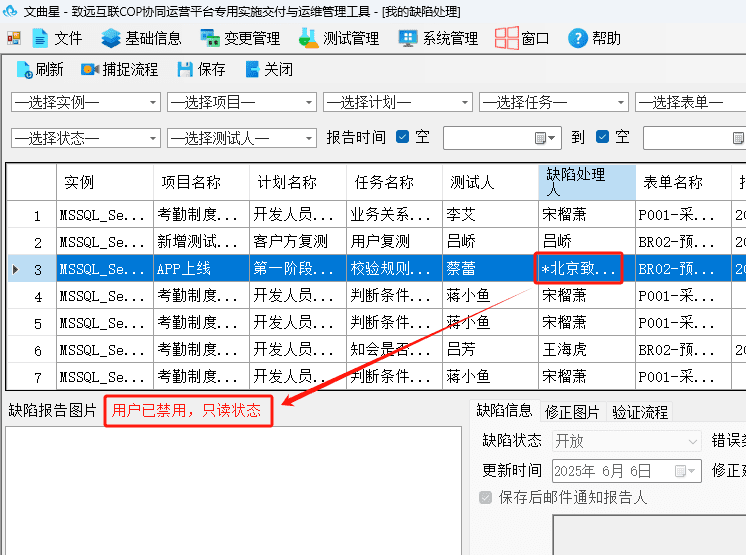Open the 验证流程 tab

[640, 412]
